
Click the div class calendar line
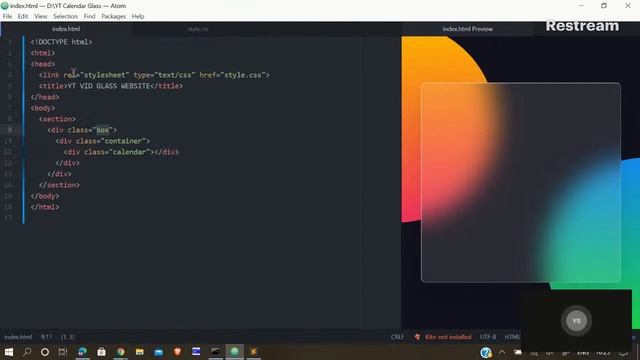click(x=121, y=152)
